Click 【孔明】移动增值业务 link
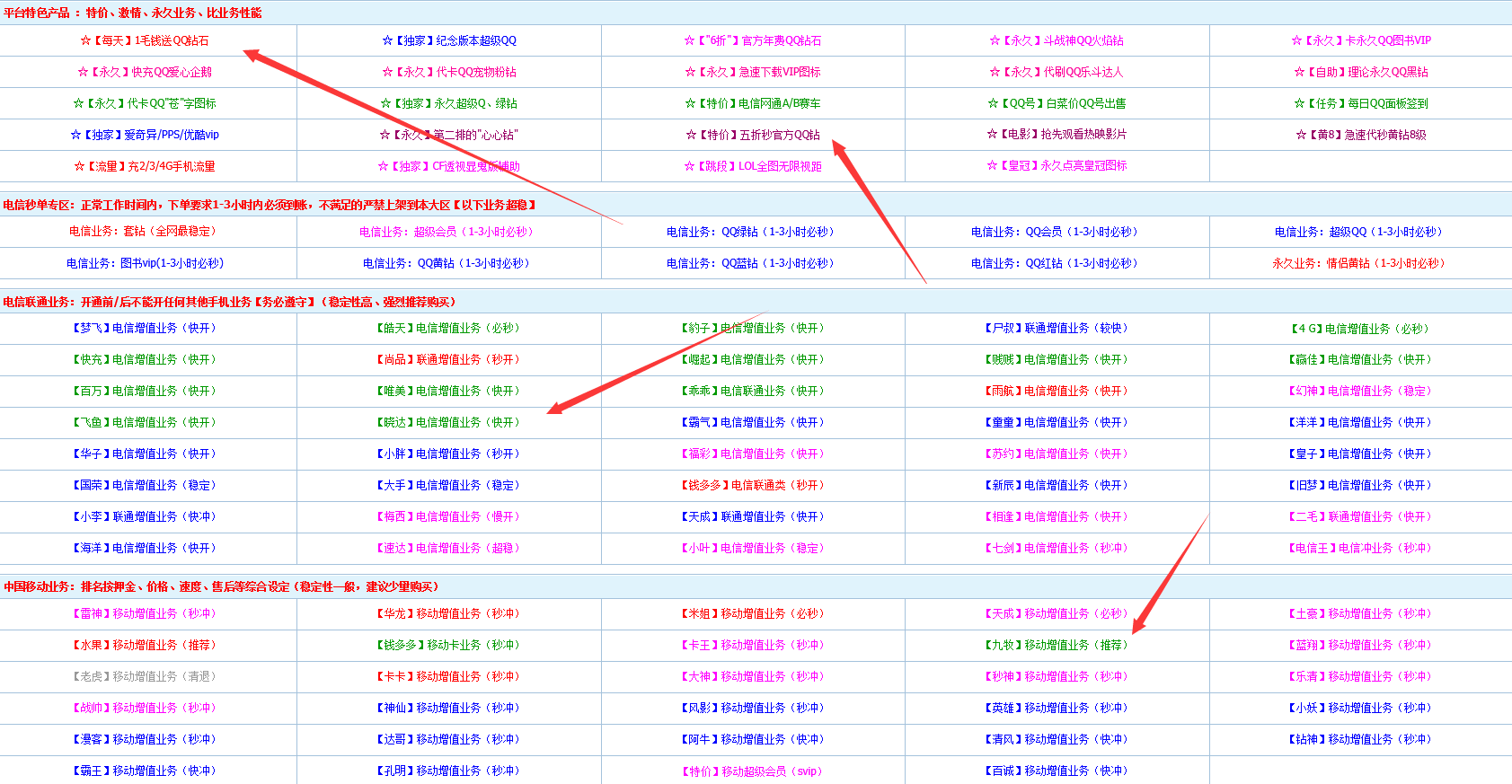 pyautogui.click(x=448, y=771)
